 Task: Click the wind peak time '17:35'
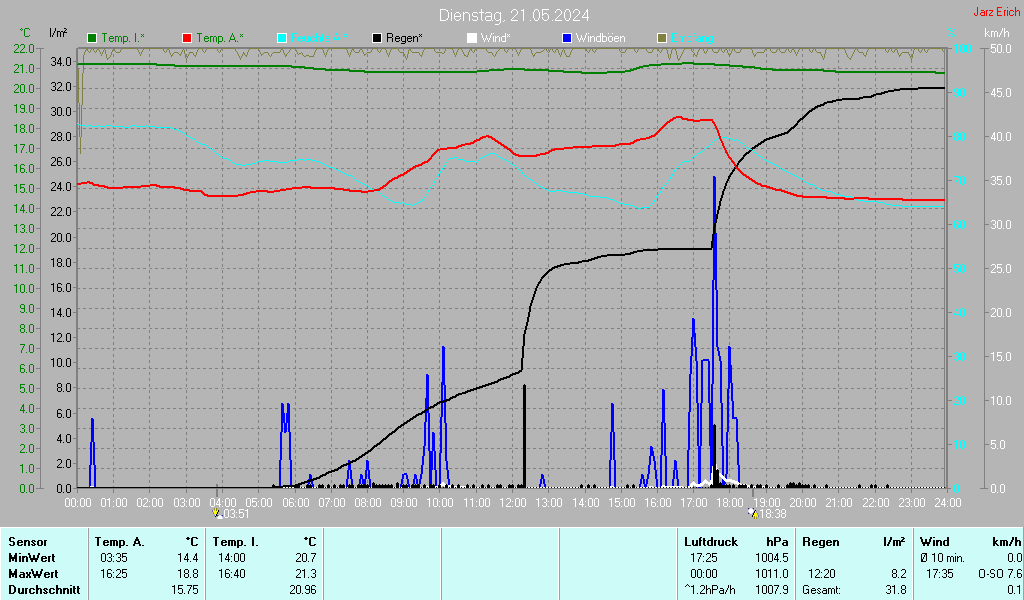point(940,574)
